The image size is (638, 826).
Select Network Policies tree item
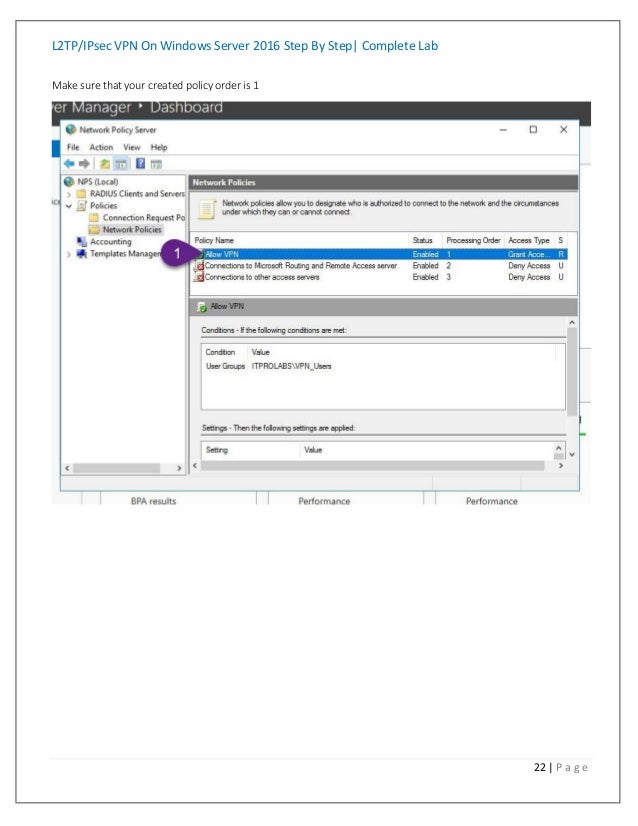click(x=132, y=230)
